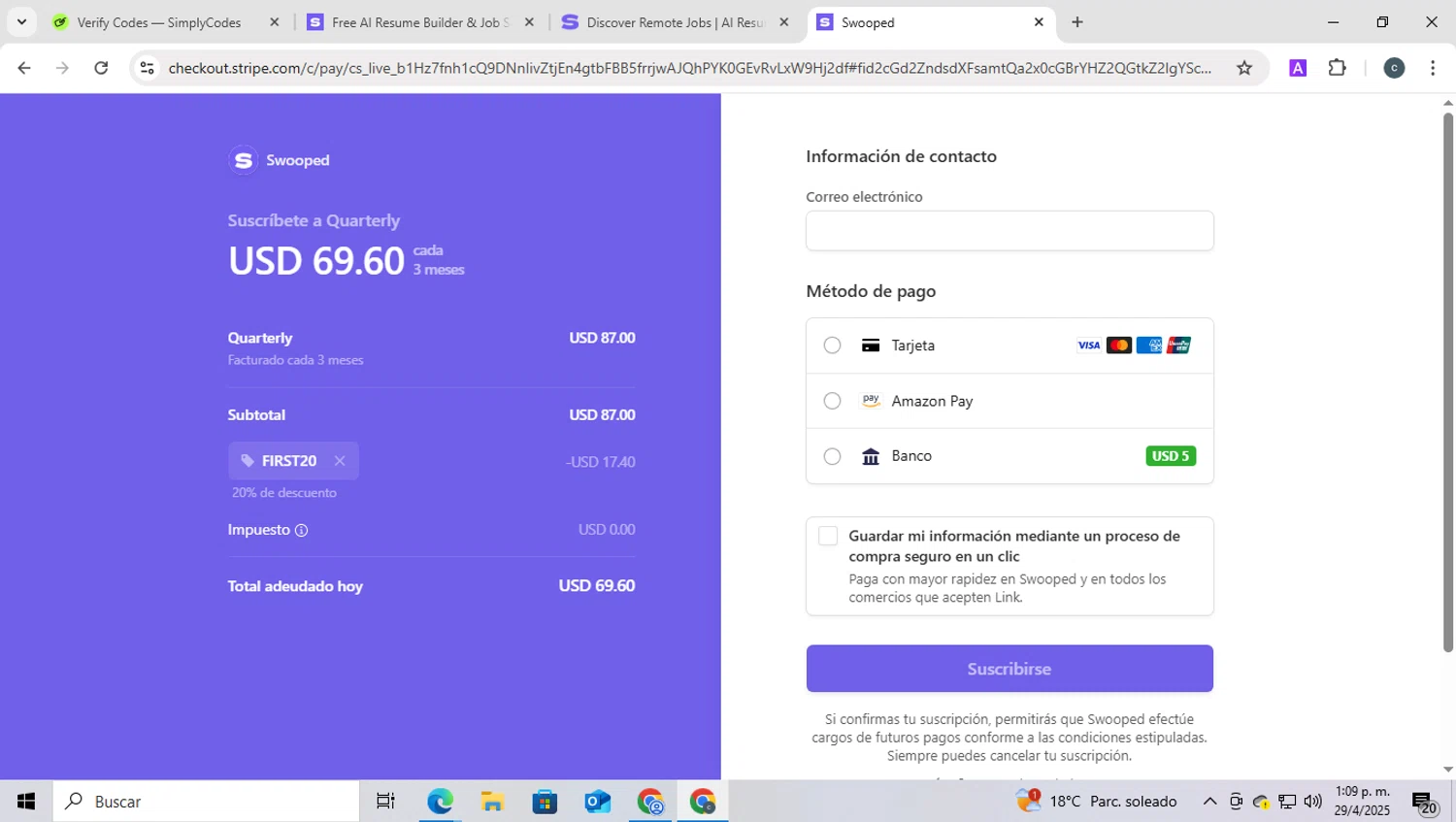Select the Amazon Pay radio button
Viewport: 1456px width, 822px height.
coord(832,401)
